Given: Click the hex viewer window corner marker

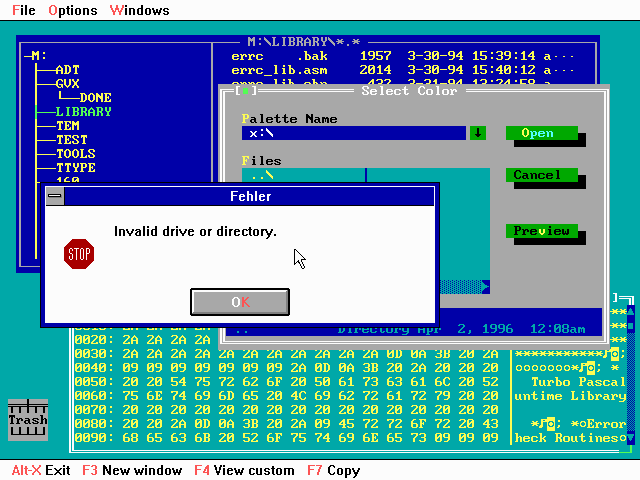Looking at the screenshot, I should coord(625,298).
